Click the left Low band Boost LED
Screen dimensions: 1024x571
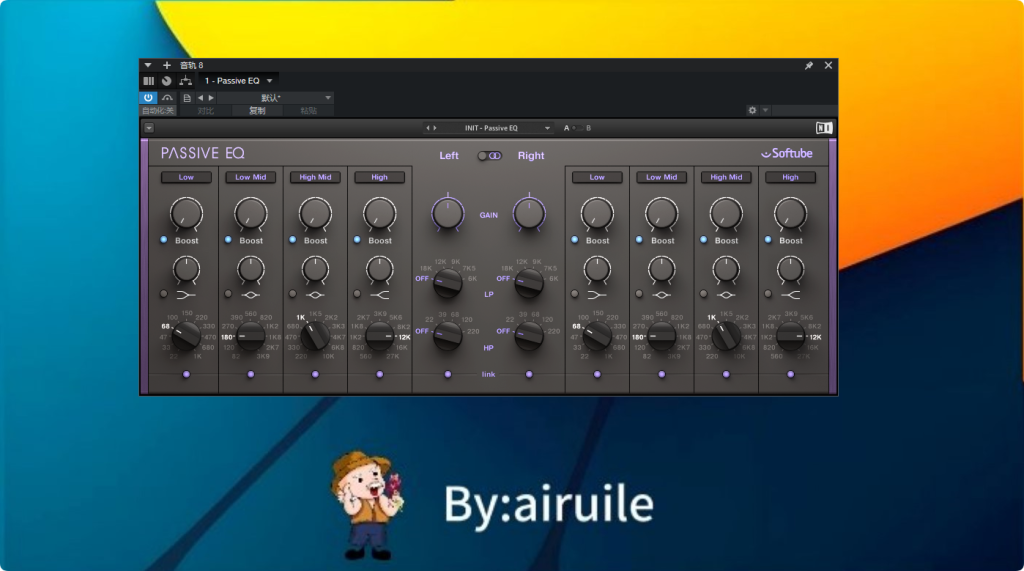(x=164, y=240)
